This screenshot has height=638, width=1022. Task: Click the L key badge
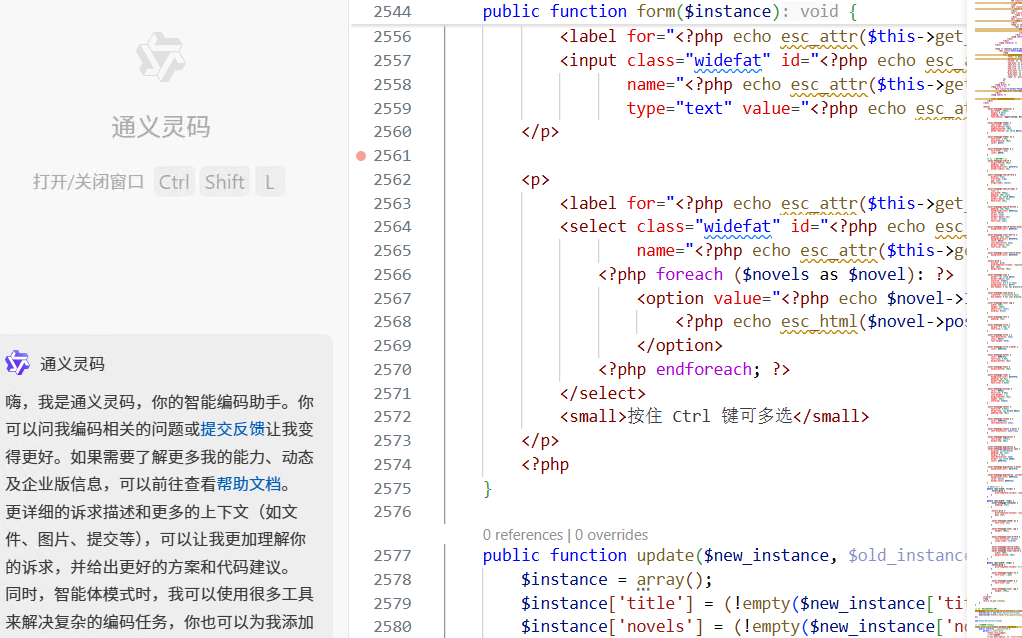(x=268, y=182)
